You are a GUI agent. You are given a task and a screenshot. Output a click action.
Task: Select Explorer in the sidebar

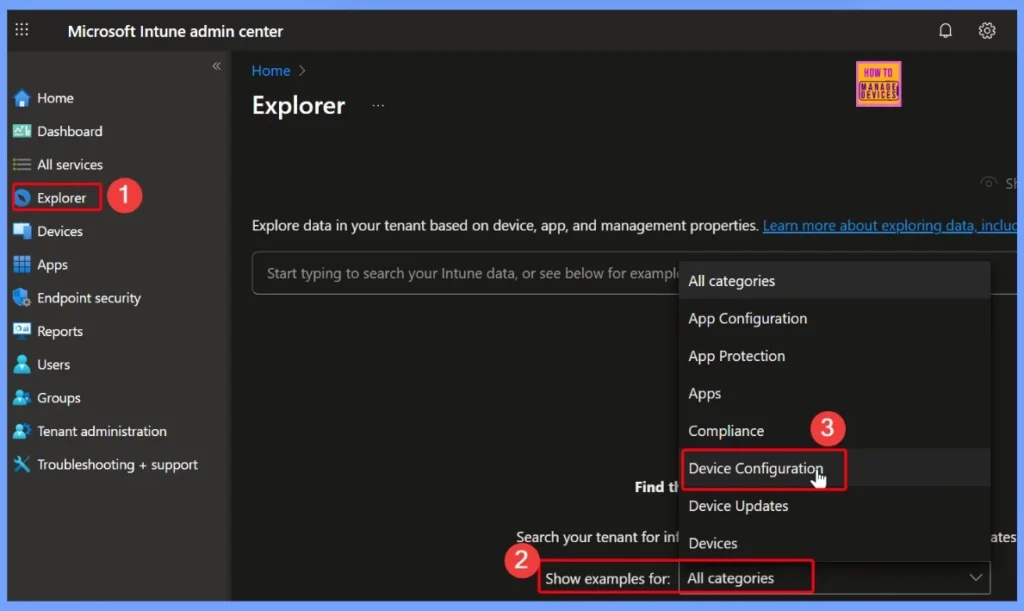(61, 198)
